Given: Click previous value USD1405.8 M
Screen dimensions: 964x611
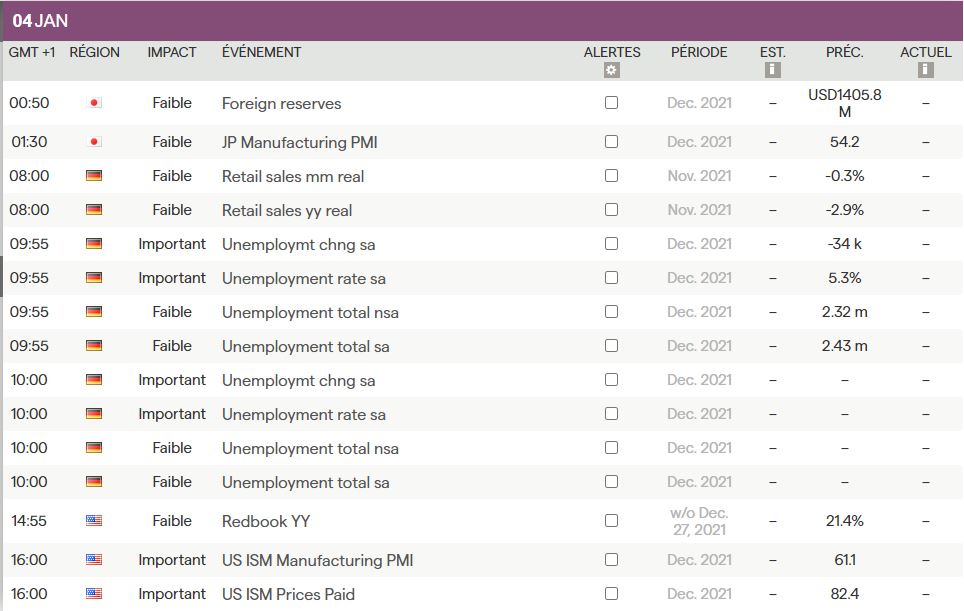Looking at the screenshot, I should tap(845, 103).
